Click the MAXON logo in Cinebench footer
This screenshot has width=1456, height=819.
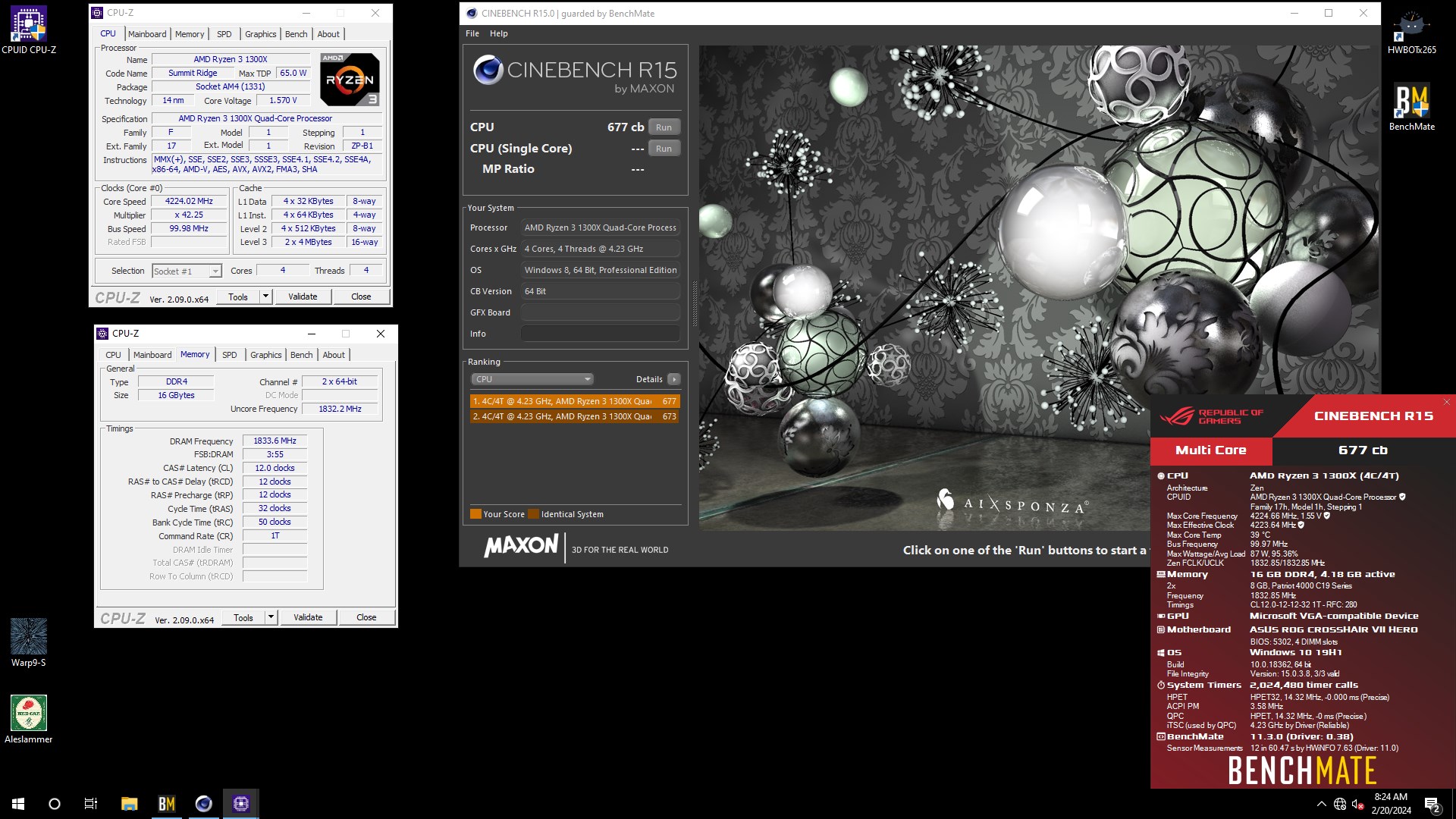coord(522,545)
